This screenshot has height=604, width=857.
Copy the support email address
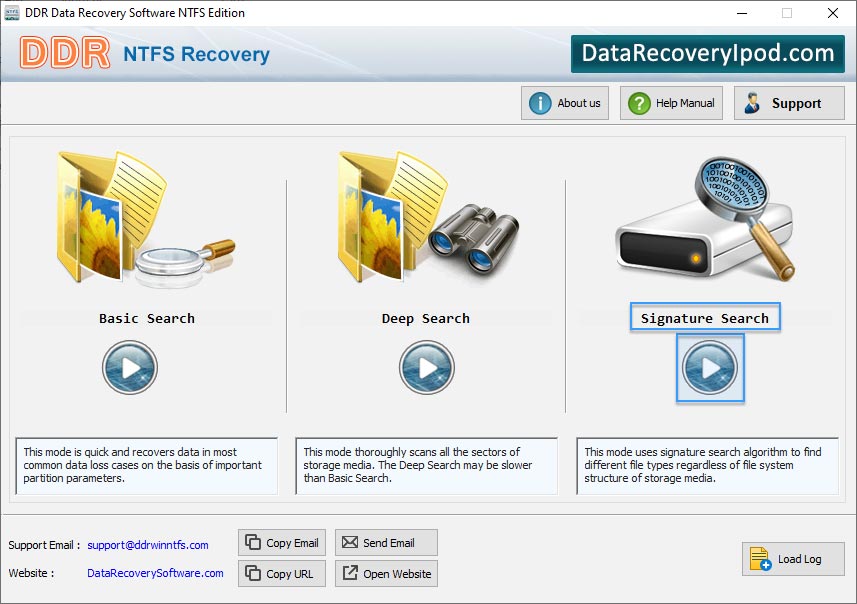pos(282,543)
